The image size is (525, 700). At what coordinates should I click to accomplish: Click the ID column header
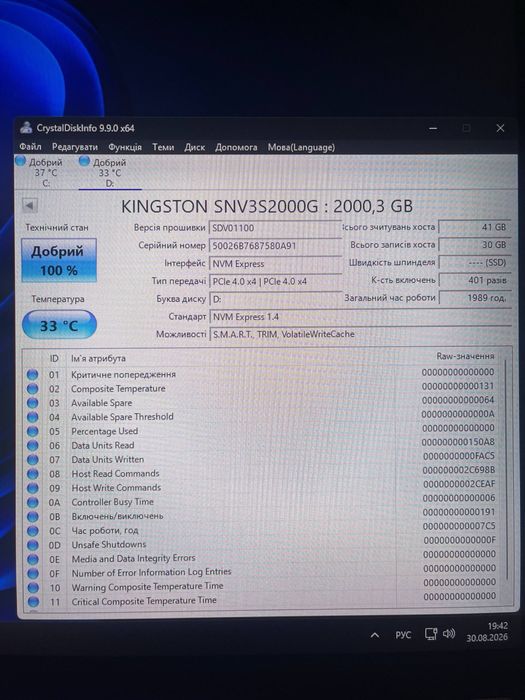(x=54, y=358)
